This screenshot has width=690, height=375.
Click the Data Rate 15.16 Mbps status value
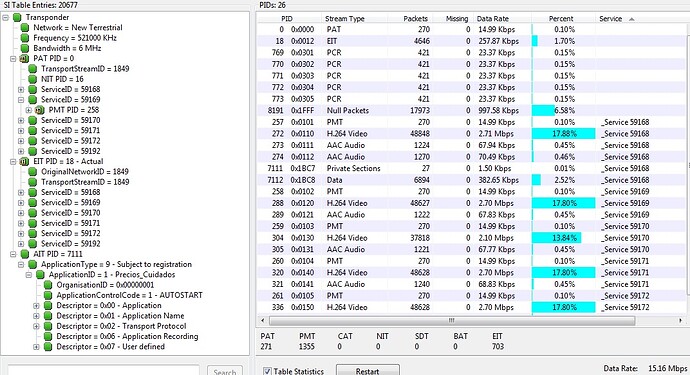click(x=668, y=368)
